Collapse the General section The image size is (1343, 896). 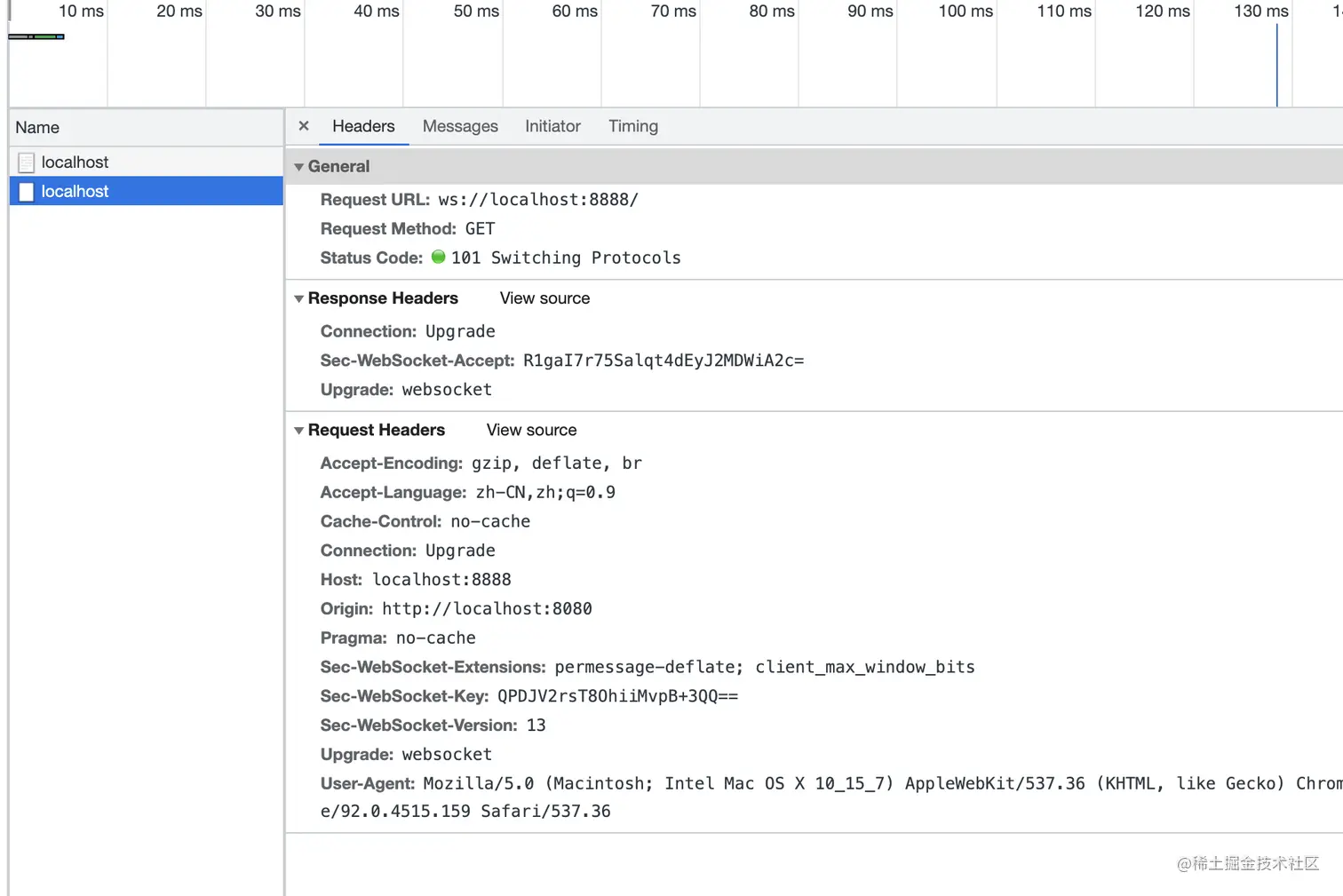coord(299,167)
